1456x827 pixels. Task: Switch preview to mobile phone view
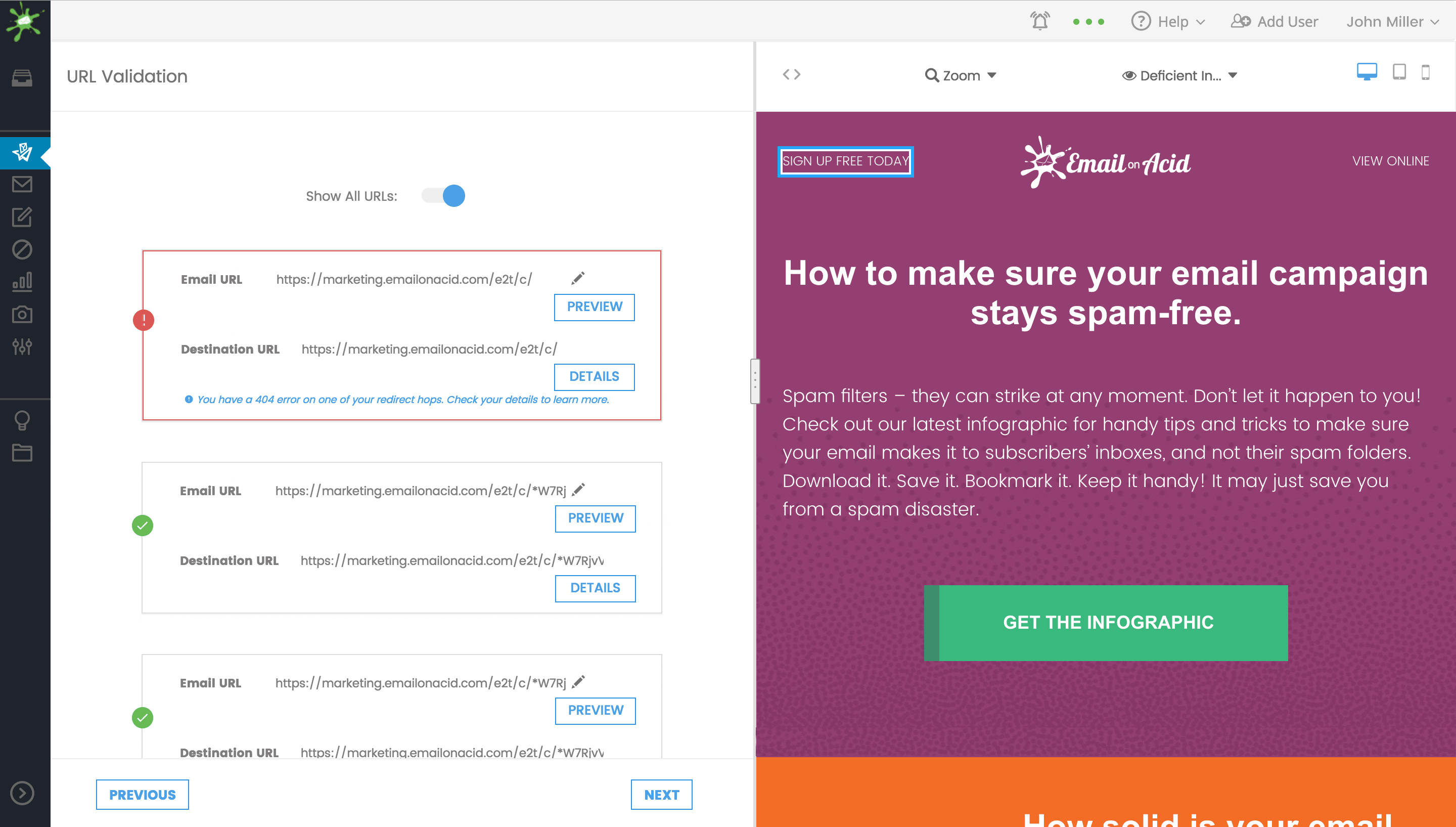coord(1425,73)
